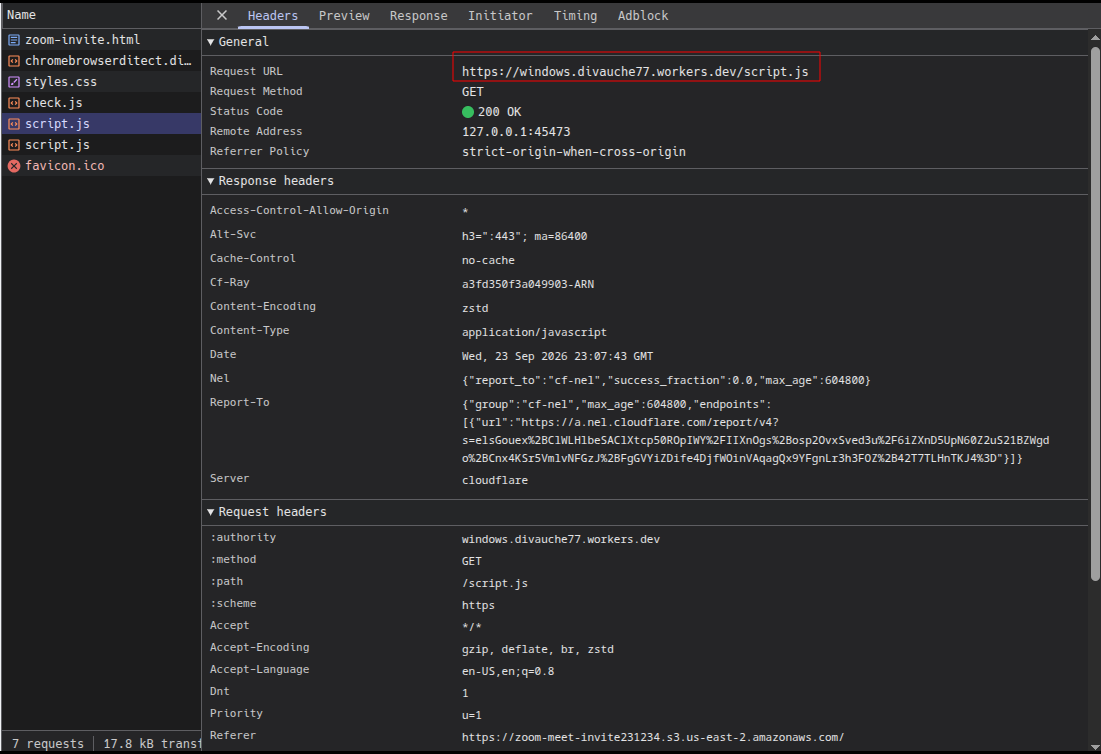The width and height of the screenshot is (1101, 754).
Task: Click the styles.css stylesheet icon
Action: coord(14,82)
